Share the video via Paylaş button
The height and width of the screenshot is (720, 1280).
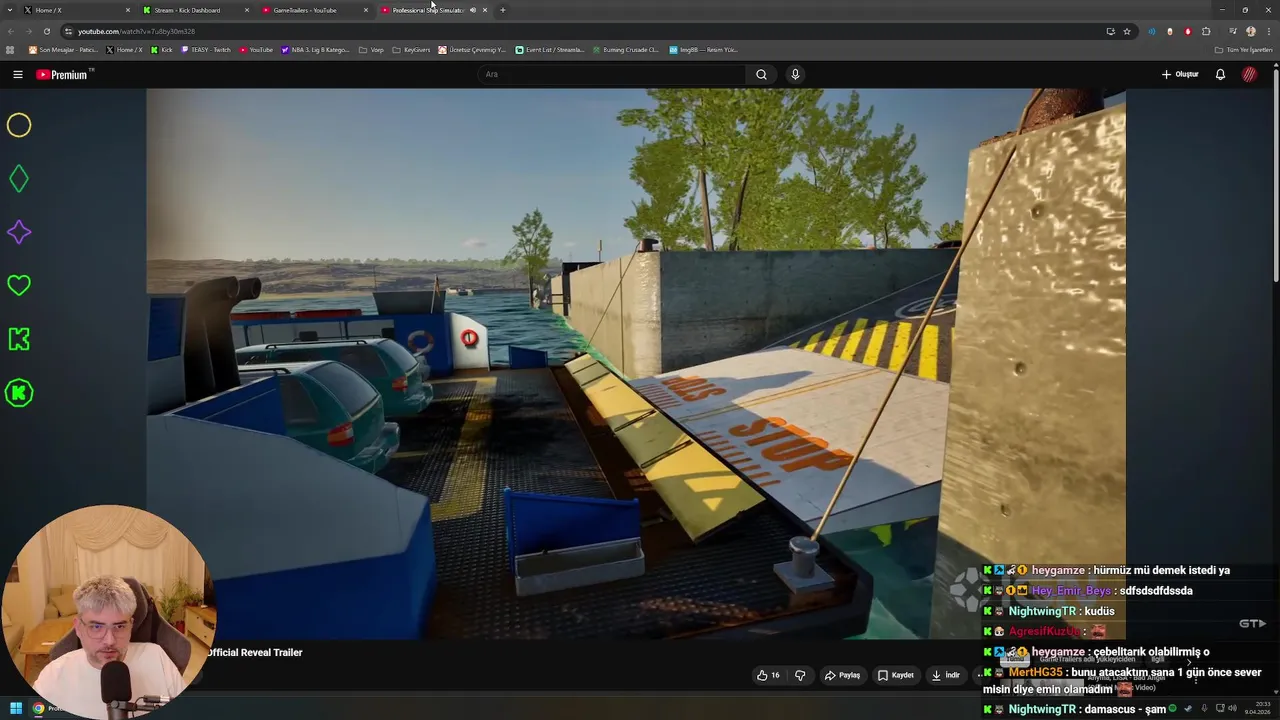tap(842, 675)
